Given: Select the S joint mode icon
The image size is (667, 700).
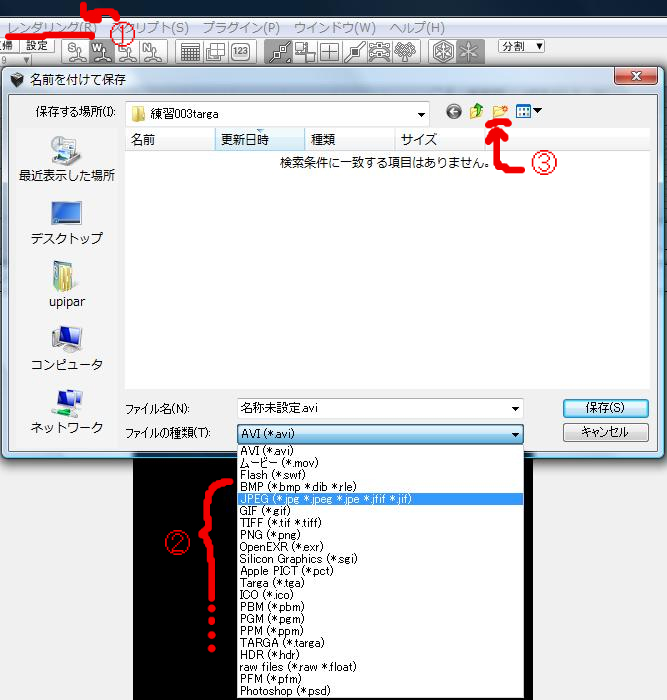Looking at the screenshot, I should coord(77,52).
